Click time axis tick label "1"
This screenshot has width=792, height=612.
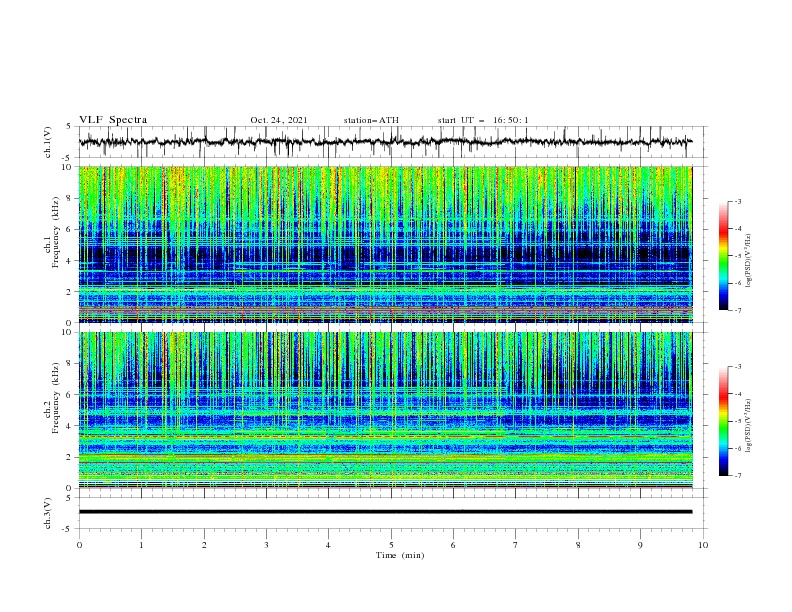[141, 545]
